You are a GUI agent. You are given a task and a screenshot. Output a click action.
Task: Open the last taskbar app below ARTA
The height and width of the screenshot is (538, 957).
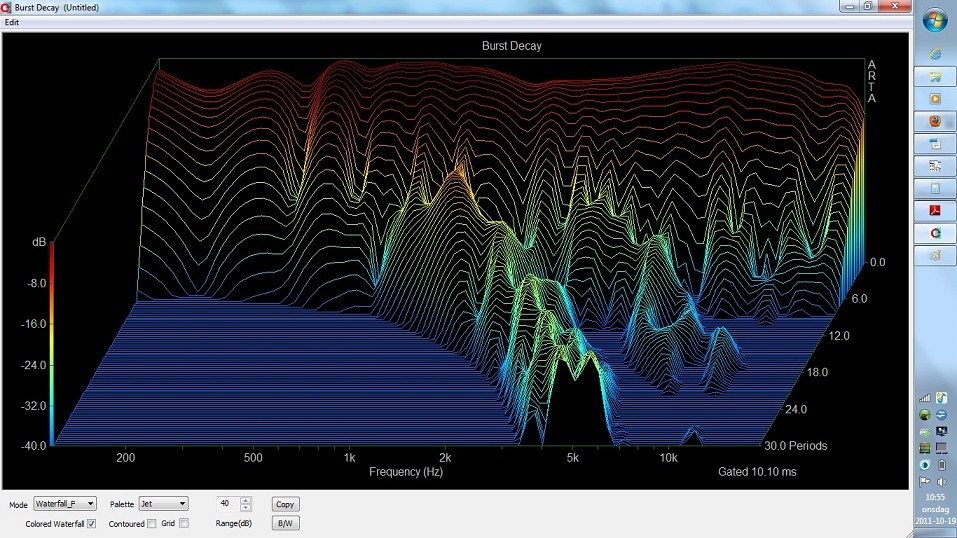[935, 256]
